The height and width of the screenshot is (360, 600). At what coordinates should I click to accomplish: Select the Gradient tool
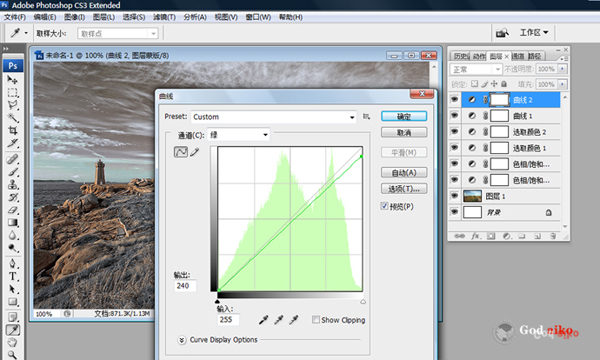pos(12,222)
